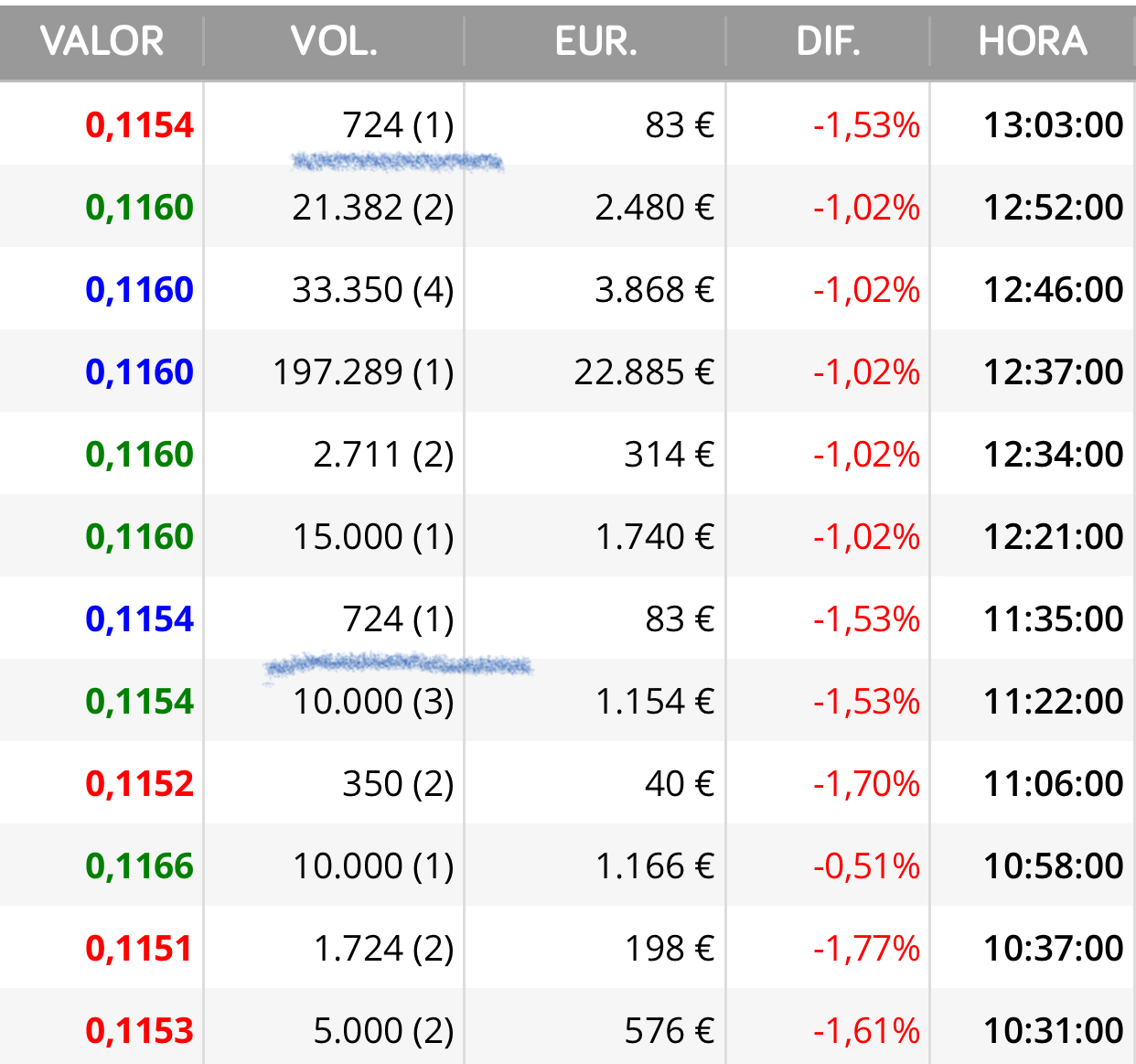1136x1064 pixels.
Task: Select the 12:34:00 time cell
Action: [x=1053, y=455]
